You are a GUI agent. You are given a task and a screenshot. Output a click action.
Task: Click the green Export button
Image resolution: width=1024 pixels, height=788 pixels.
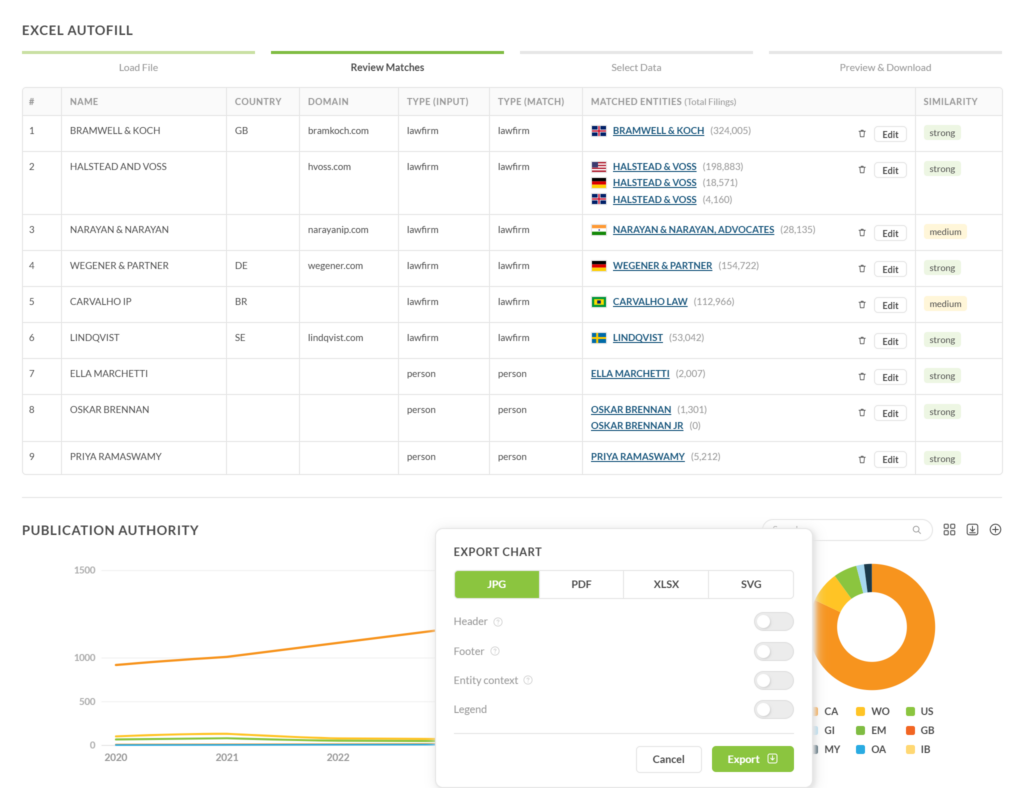pyautogui.click(x=752, y=759)
